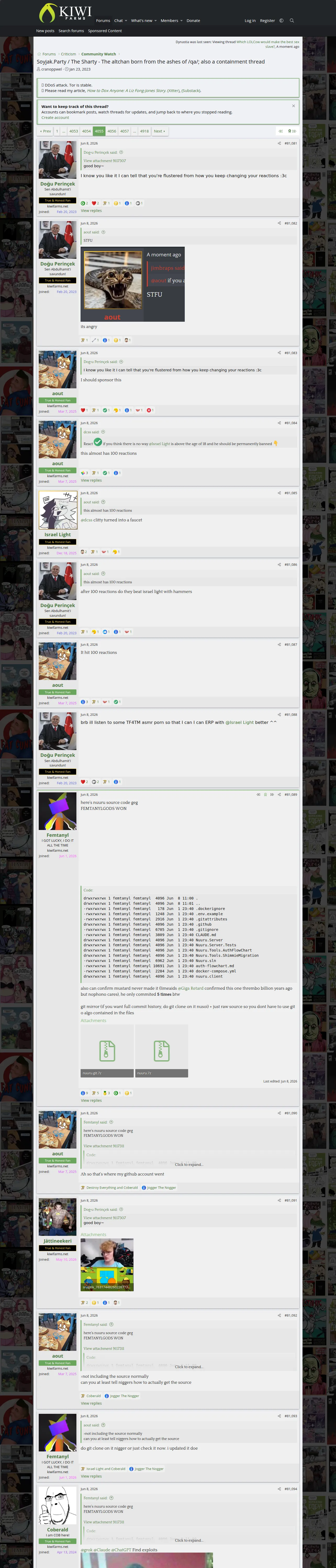Click Log in

pyautogui.click(x=250, y=21)
